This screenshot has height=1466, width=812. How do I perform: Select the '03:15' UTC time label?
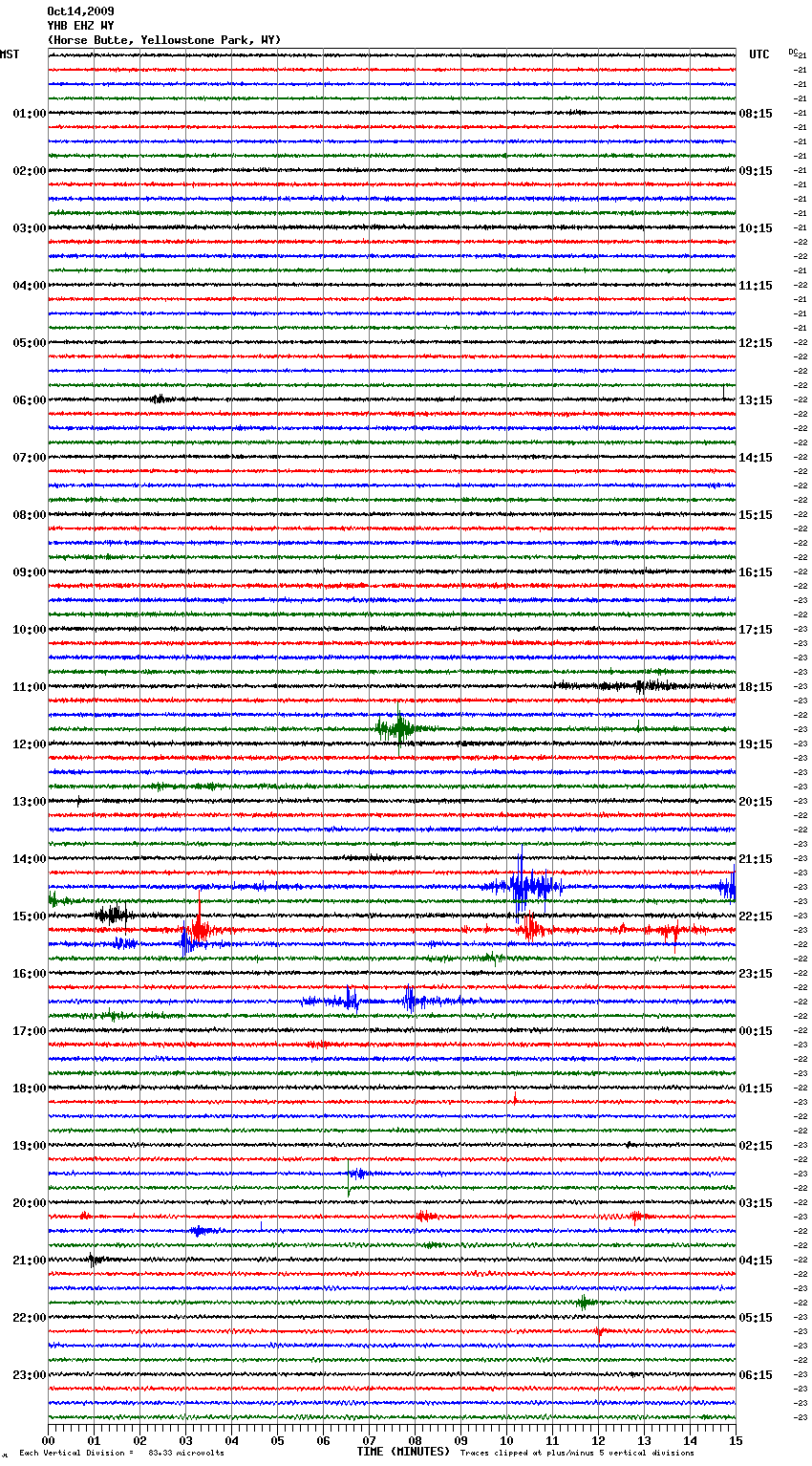(x=756, y=1203)
